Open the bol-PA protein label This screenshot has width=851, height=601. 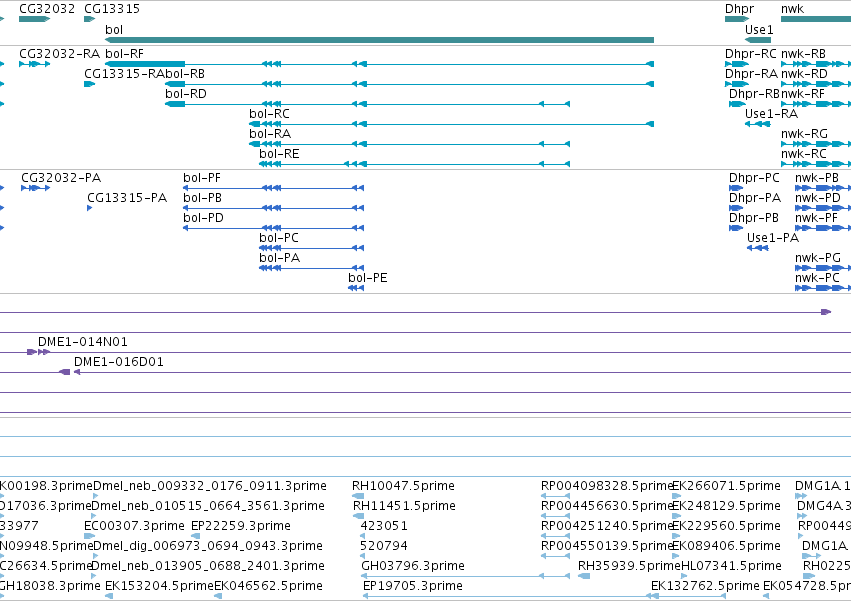click(280, 258)
